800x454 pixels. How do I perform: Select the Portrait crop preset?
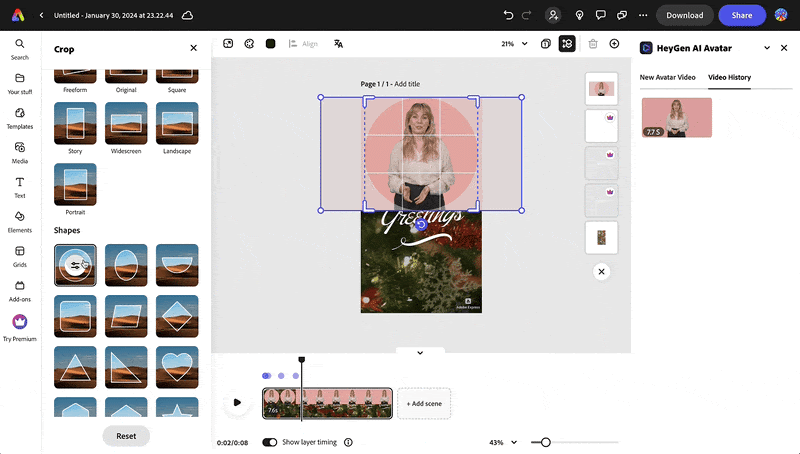tap(75, 184)
